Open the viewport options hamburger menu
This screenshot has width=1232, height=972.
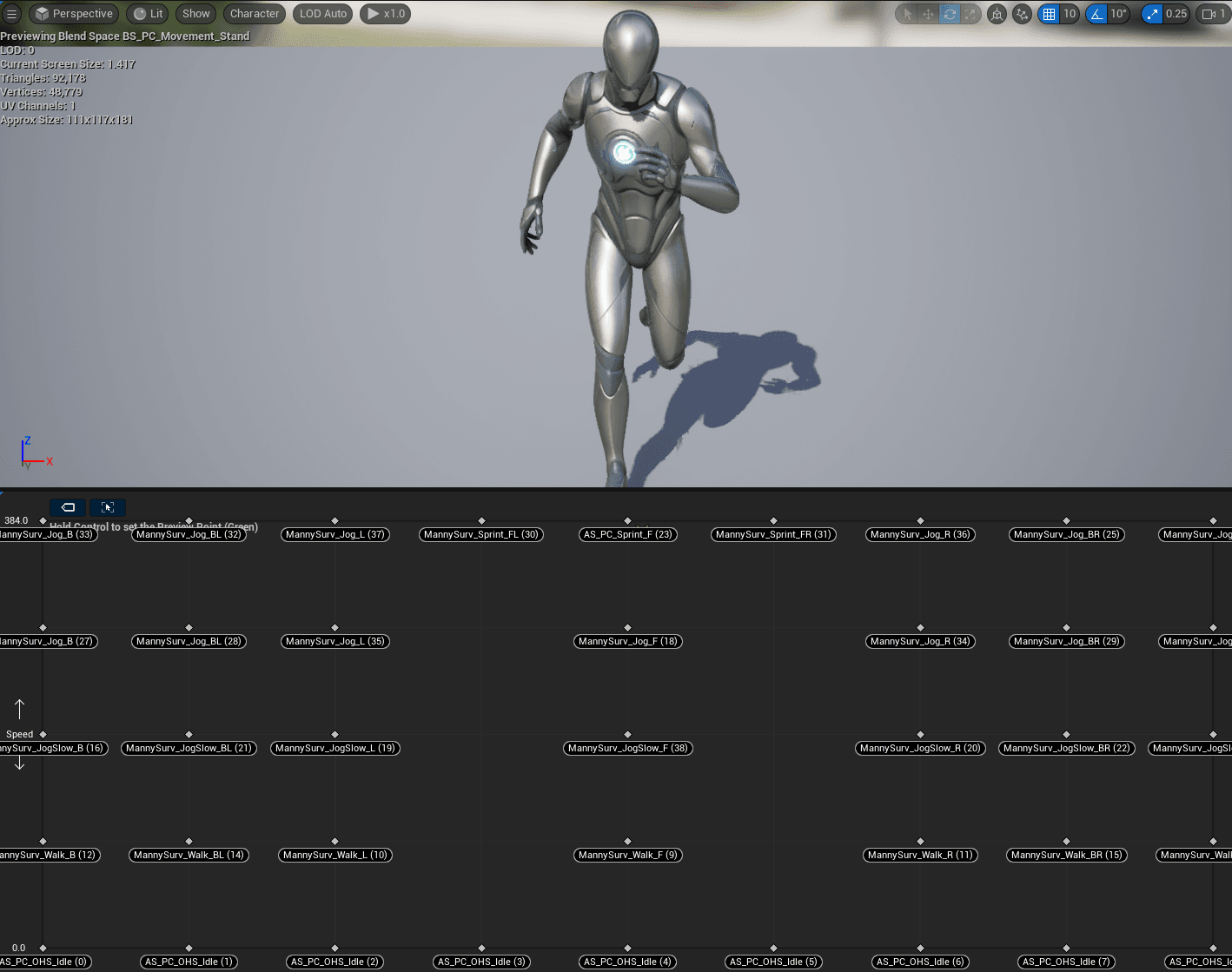tap(12, 14)
